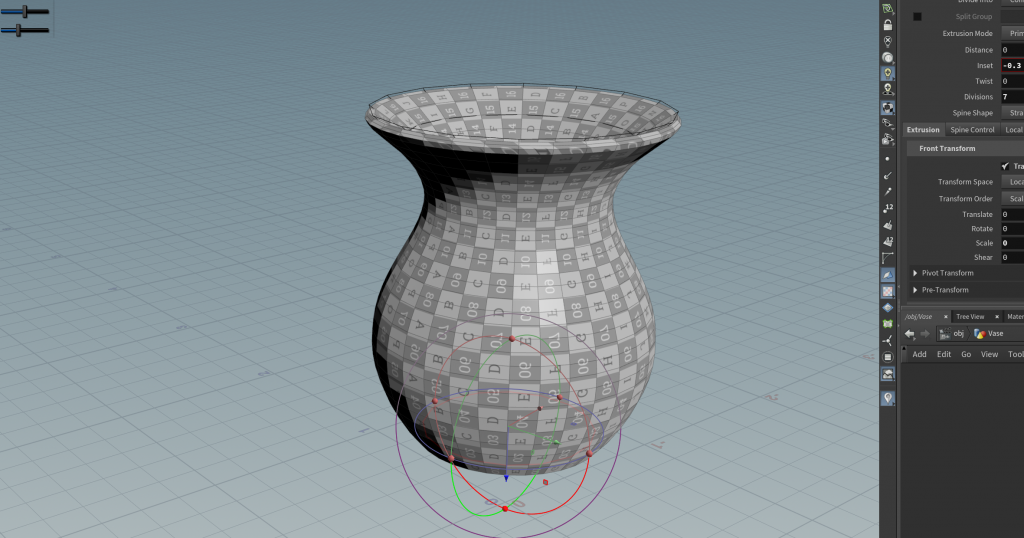Toggle the light bulb display icon
The width and height of the screenshot is (1024, 538).
[x=887, y=74]
